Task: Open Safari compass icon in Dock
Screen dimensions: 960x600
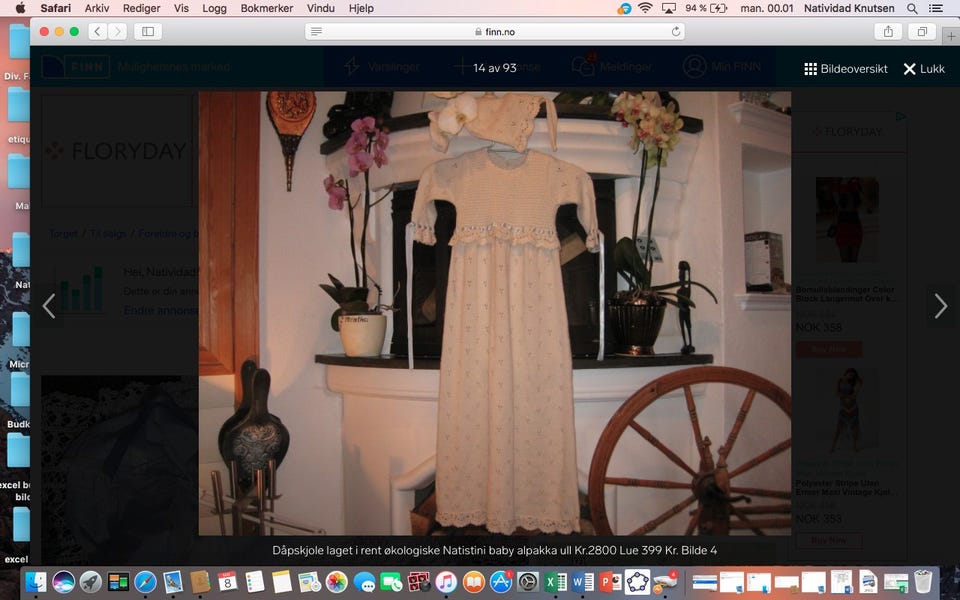Action: 145,582
